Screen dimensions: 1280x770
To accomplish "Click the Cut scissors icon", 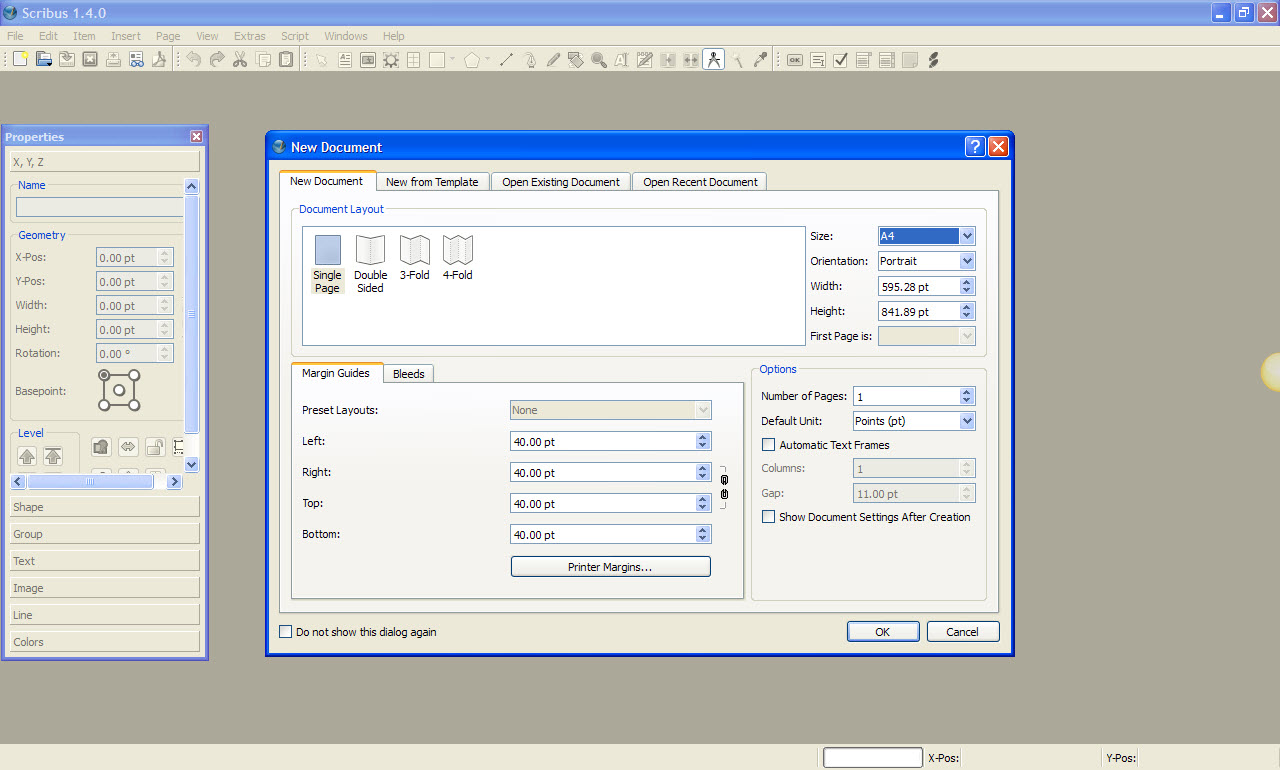I will pyautogui.click(x=240, y=59).
